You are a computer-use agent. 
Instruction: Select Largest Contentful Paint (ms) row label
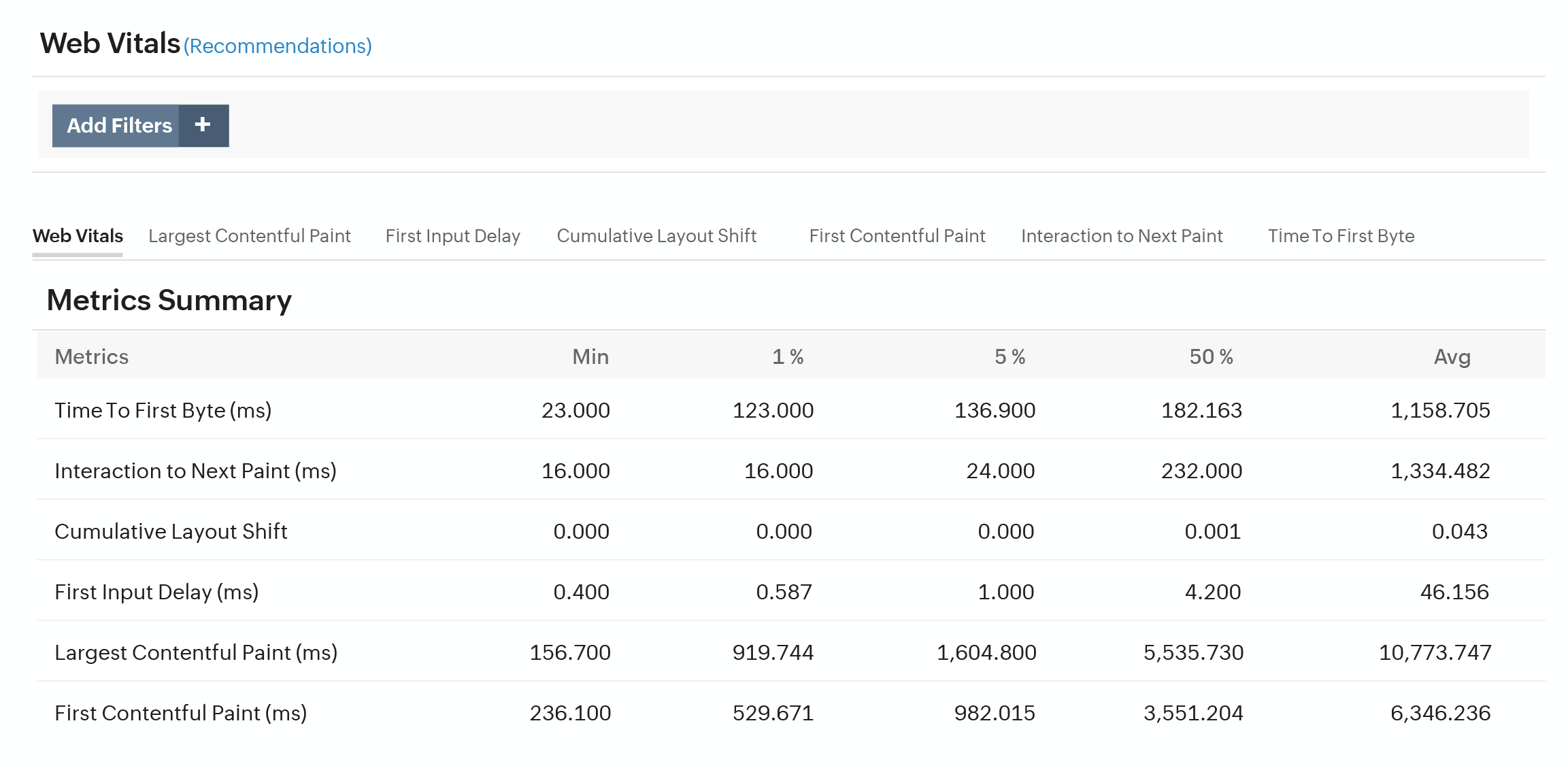tap(197, 652)
